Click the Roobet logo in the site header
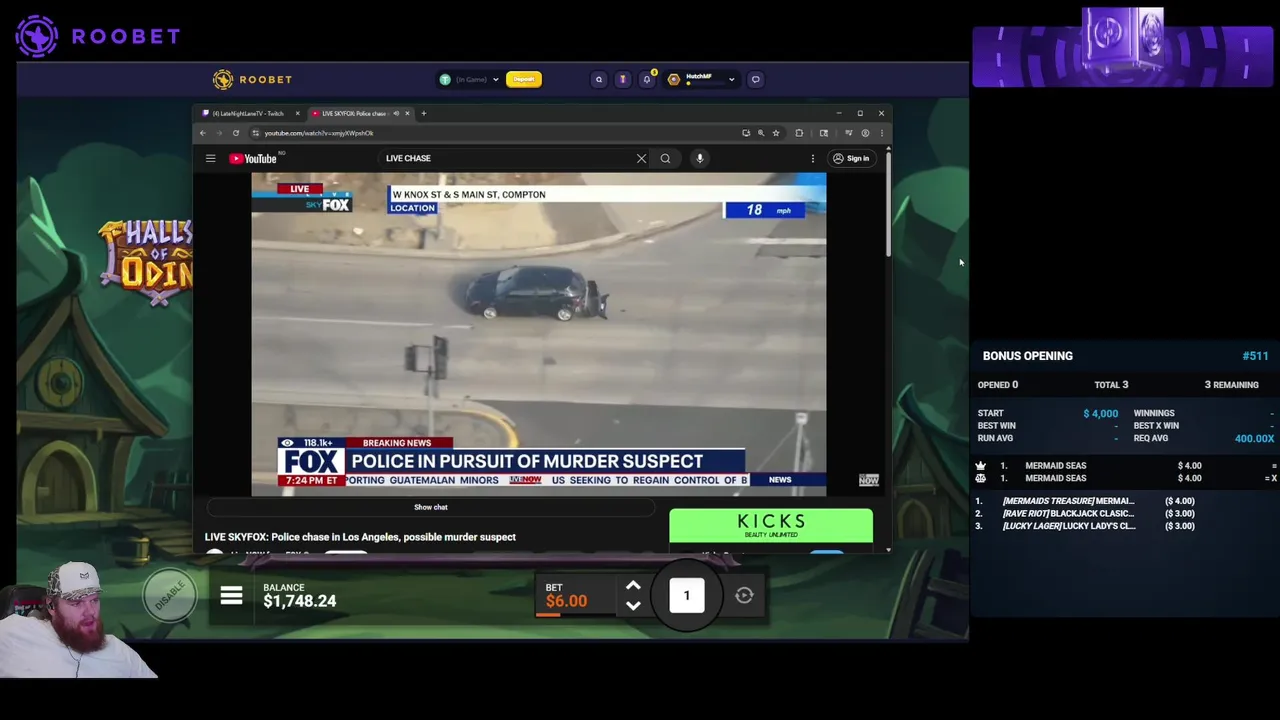This screenshot has width=1280, height=720. (252, 79)
